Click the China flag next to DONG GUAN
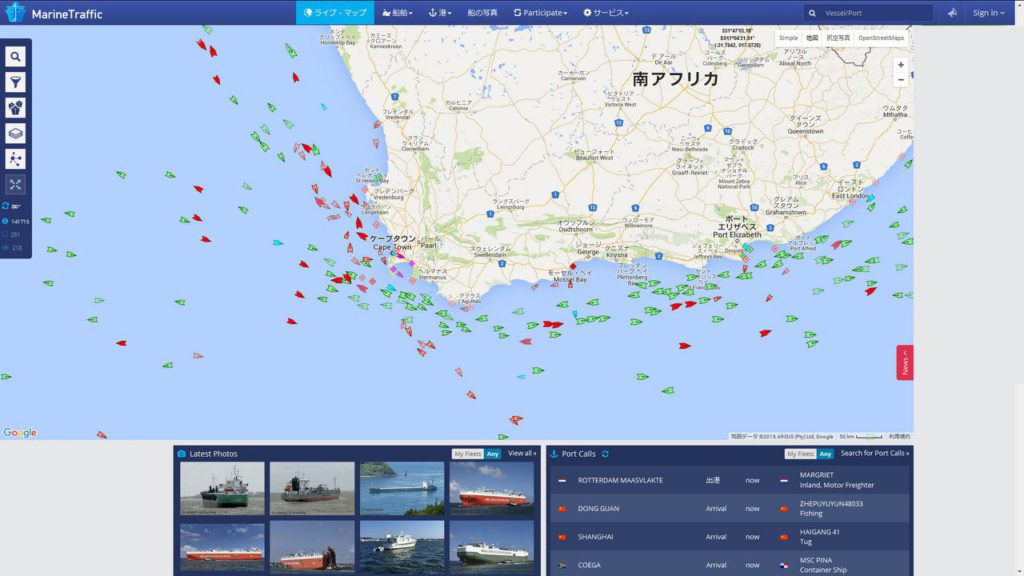The height and width of the screenshot is (576, 1024). 562,509
